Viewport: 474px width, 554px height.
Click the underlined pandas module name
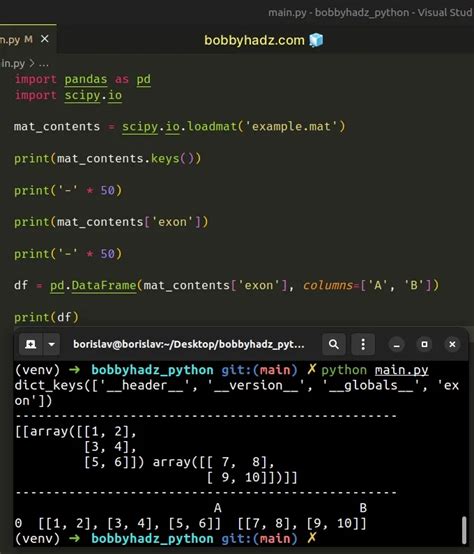click(86, 79)
